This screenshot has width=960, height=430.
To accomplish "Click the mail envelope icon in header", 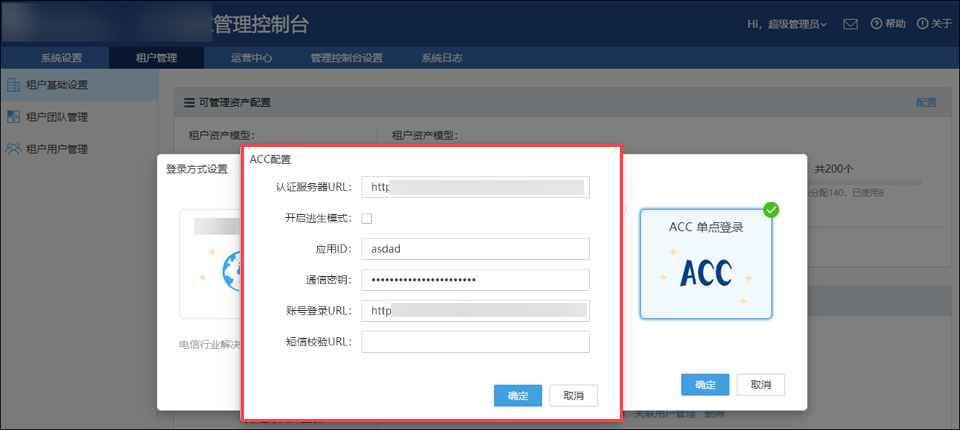I will 850,23.
